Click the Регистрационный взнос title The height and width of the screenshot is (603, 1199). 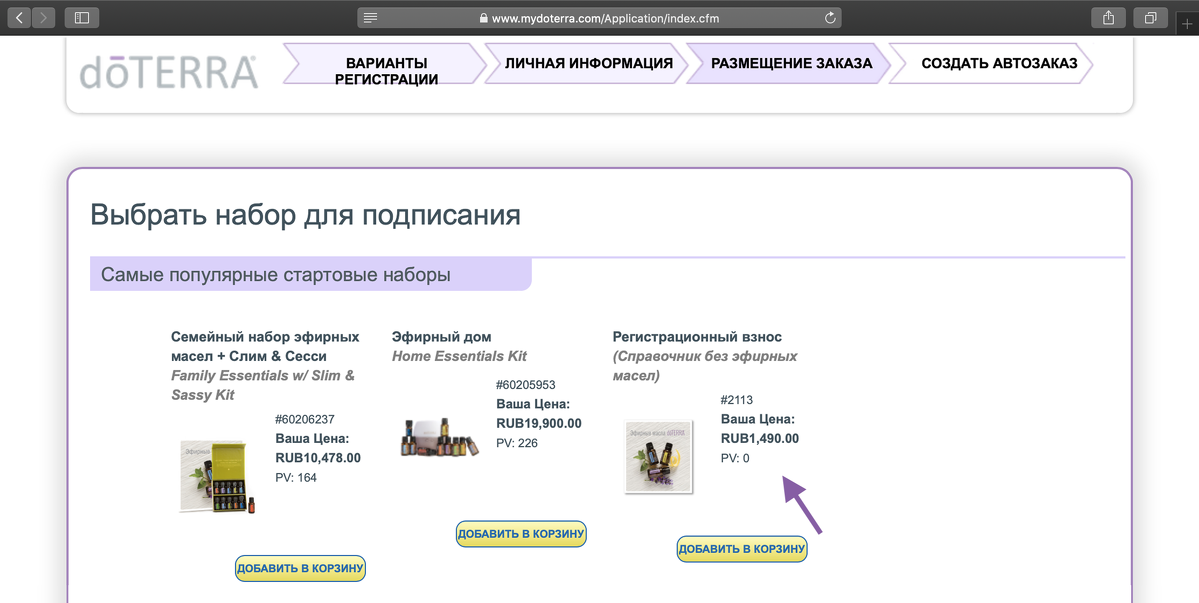[x=697, y=337]
